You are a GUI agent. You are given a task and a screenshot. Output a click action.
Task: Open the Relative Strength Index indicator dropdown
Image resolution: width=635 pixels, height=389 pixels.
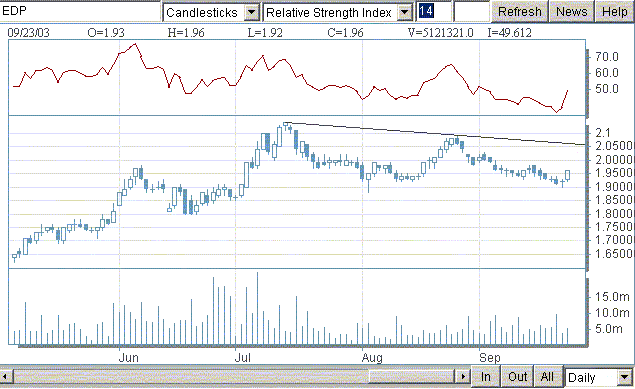point(404,13)
